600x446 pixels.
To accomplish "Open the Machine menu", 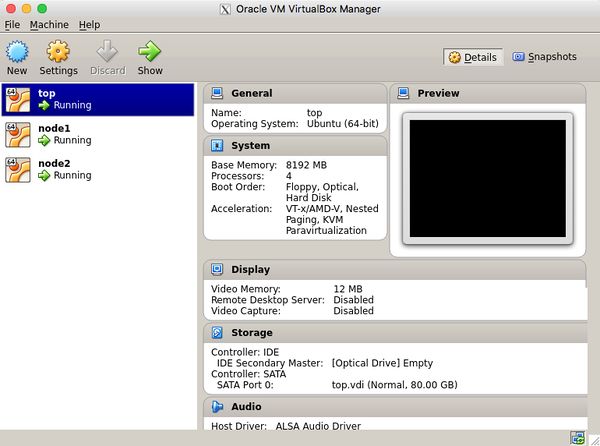I will point(49,24).
